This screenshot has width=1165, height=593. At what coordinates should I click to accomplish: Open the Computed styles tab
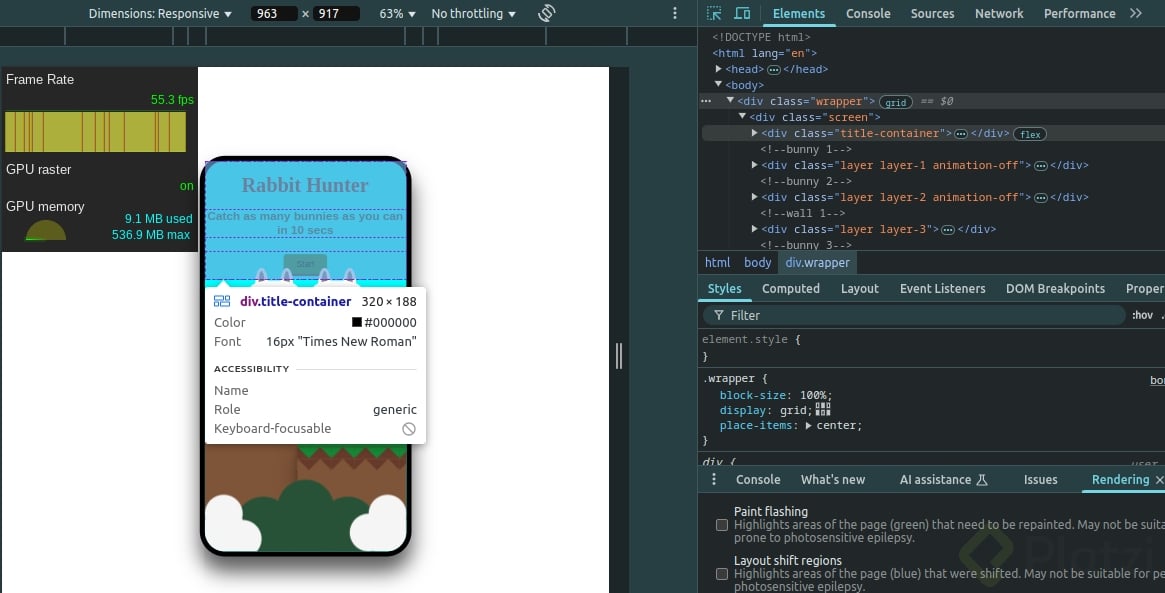(790, 289)
